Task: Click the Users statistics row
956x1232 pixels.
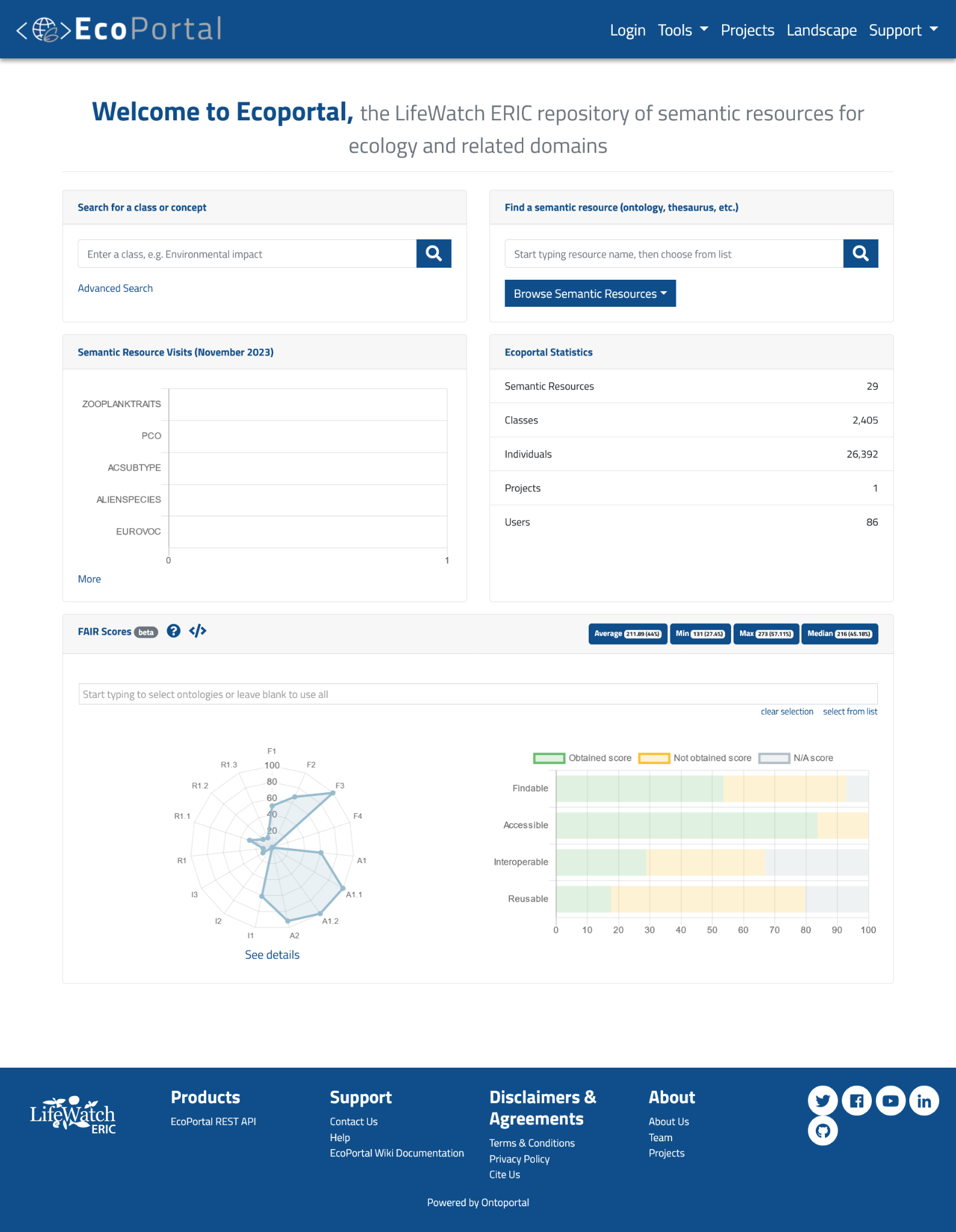Action: coord(691,522)
